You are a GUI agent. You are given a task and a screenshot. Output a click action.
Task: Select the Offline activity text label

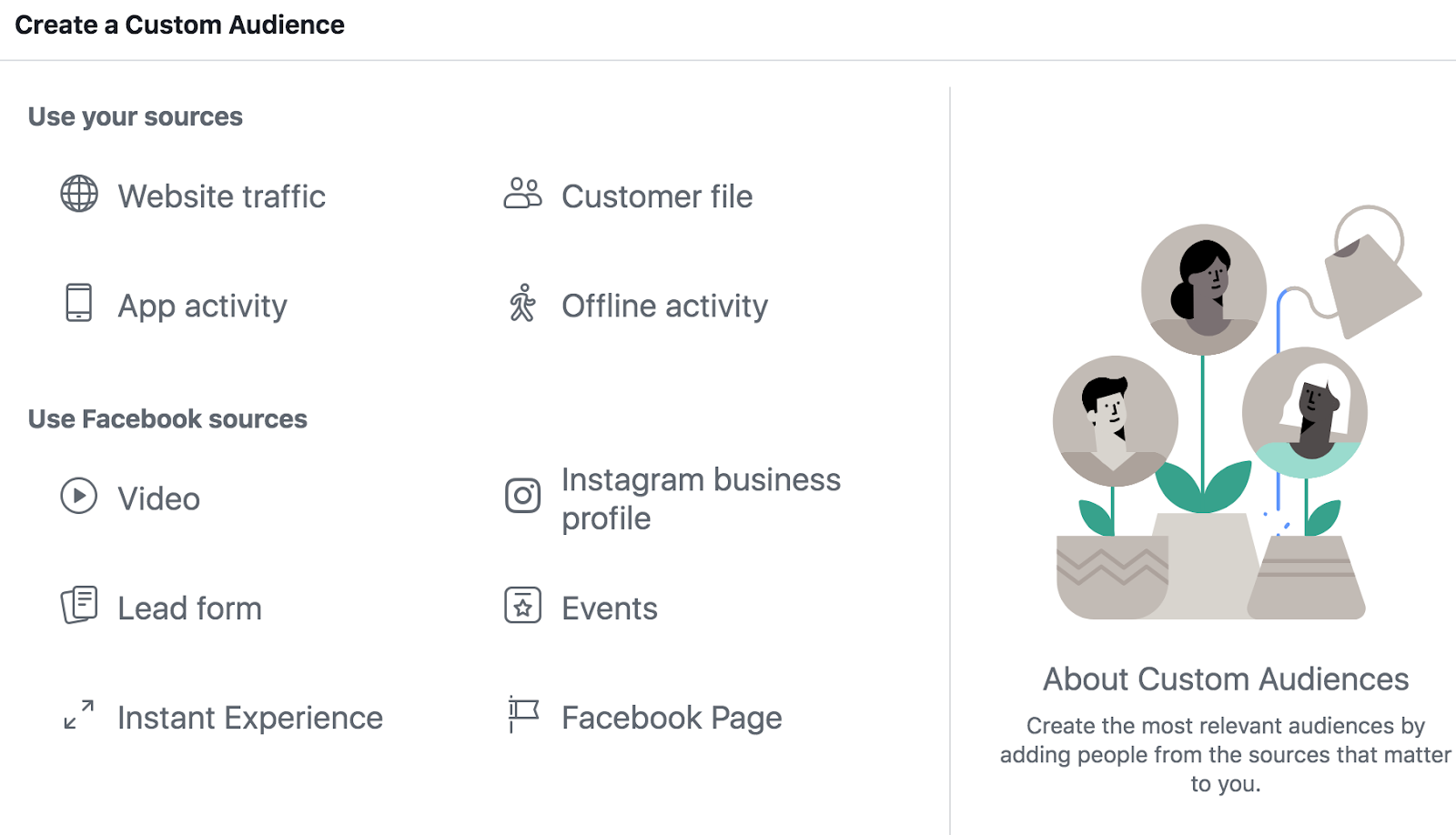(x=664, y=307)
